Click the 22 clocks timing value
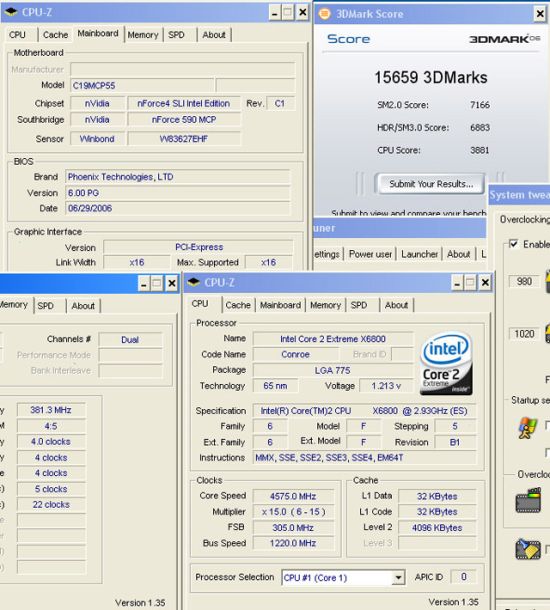Screen dimensions: 550x610 click(x=51, y=505)
